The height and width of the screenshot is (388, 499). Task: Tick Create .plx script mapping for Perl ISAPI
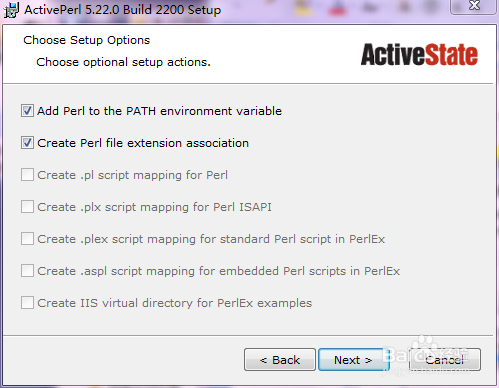click(x=27, y=207)
